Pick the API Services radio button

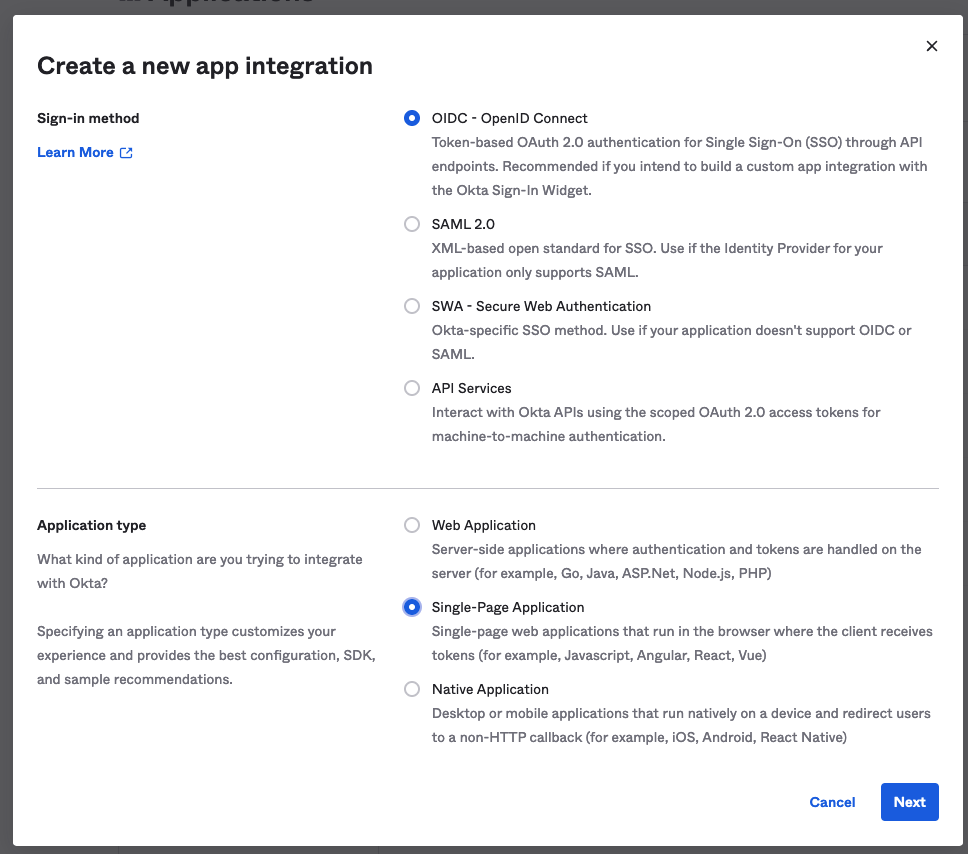tap(412, 388)
